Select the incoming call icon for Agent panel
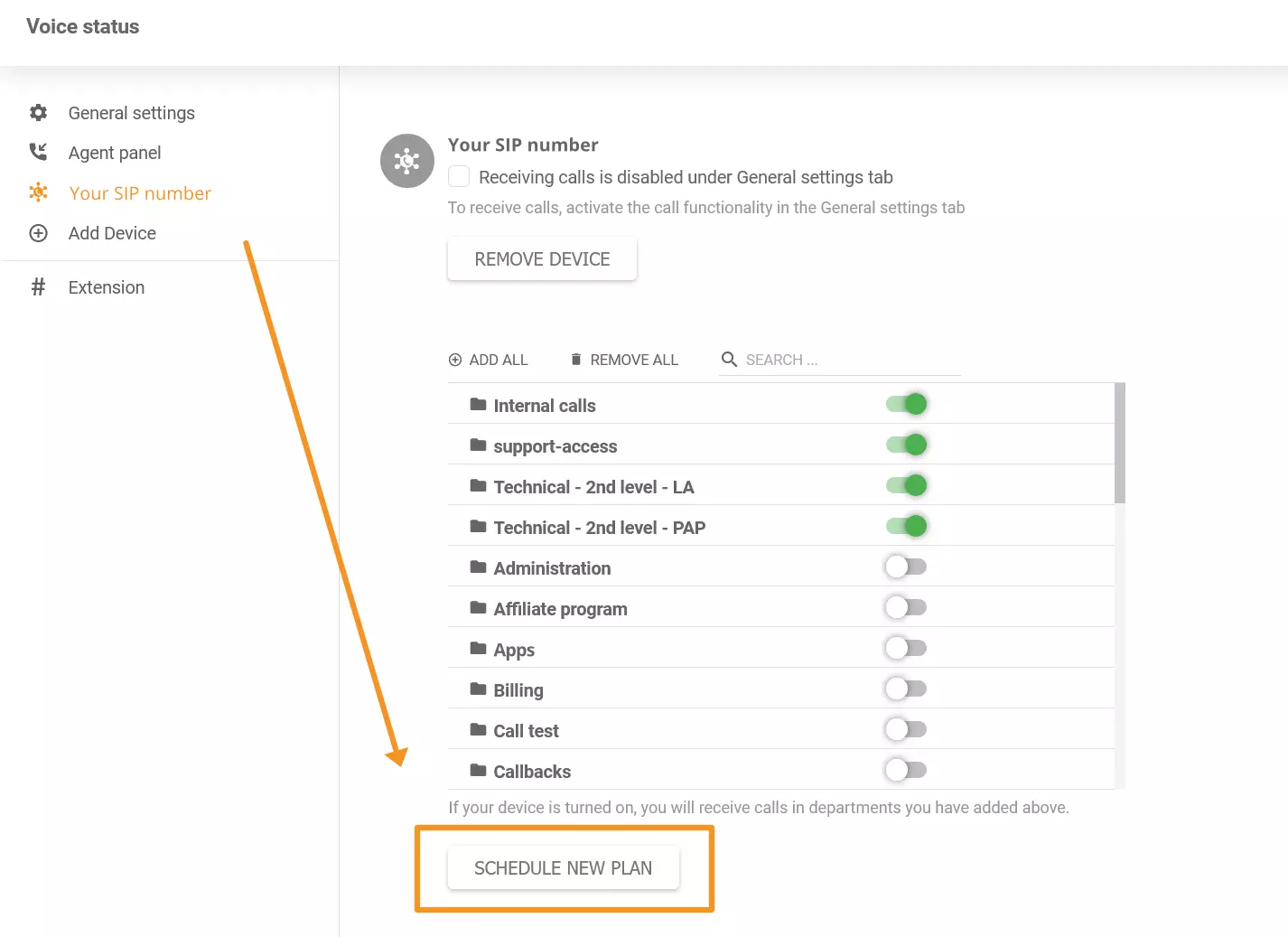This screenshot has height=937, width=1288. click(x=38, y=152)
